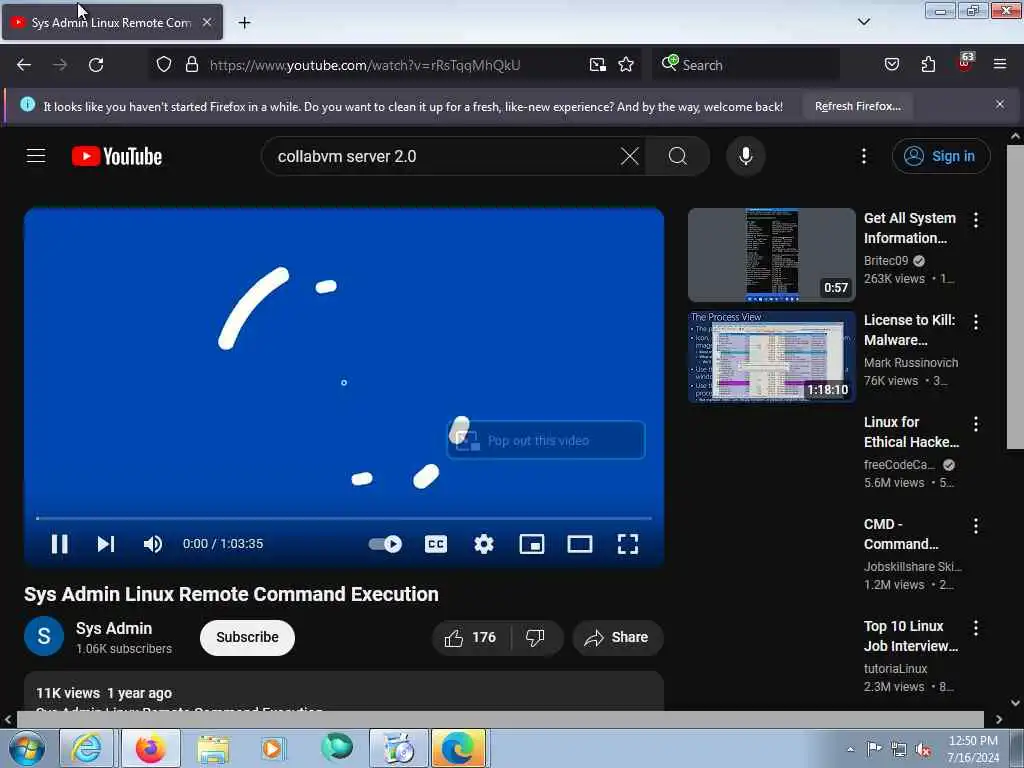View site security lock info
This screenshot has height=768, width=1024.
pos(191,65)
